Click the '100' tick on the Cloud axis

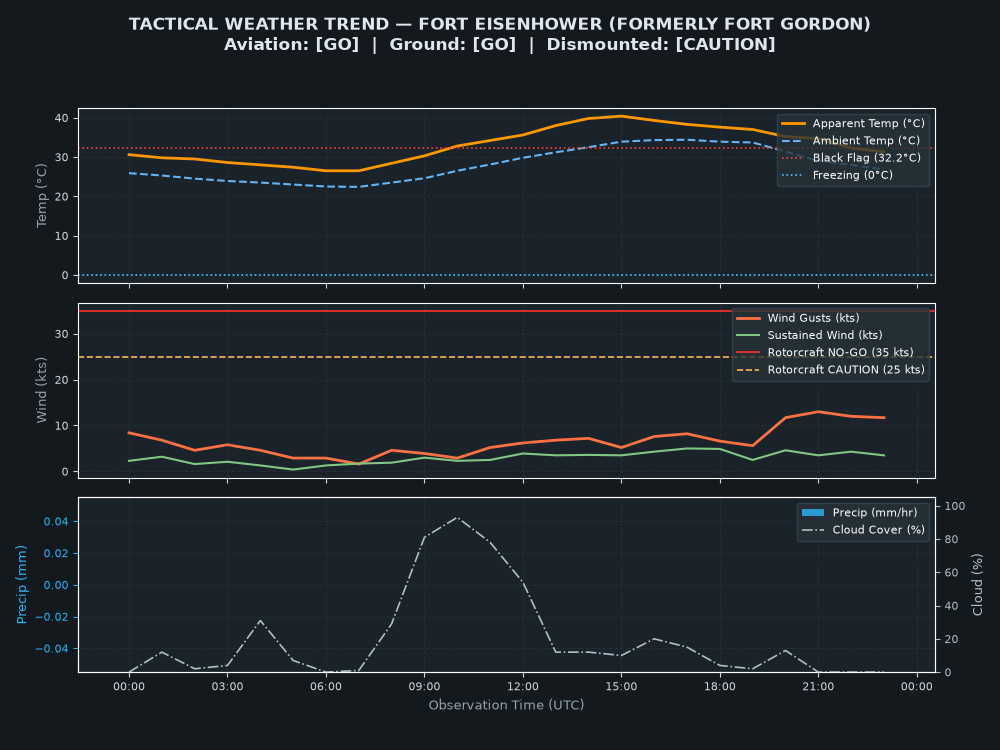click(955, 506)
